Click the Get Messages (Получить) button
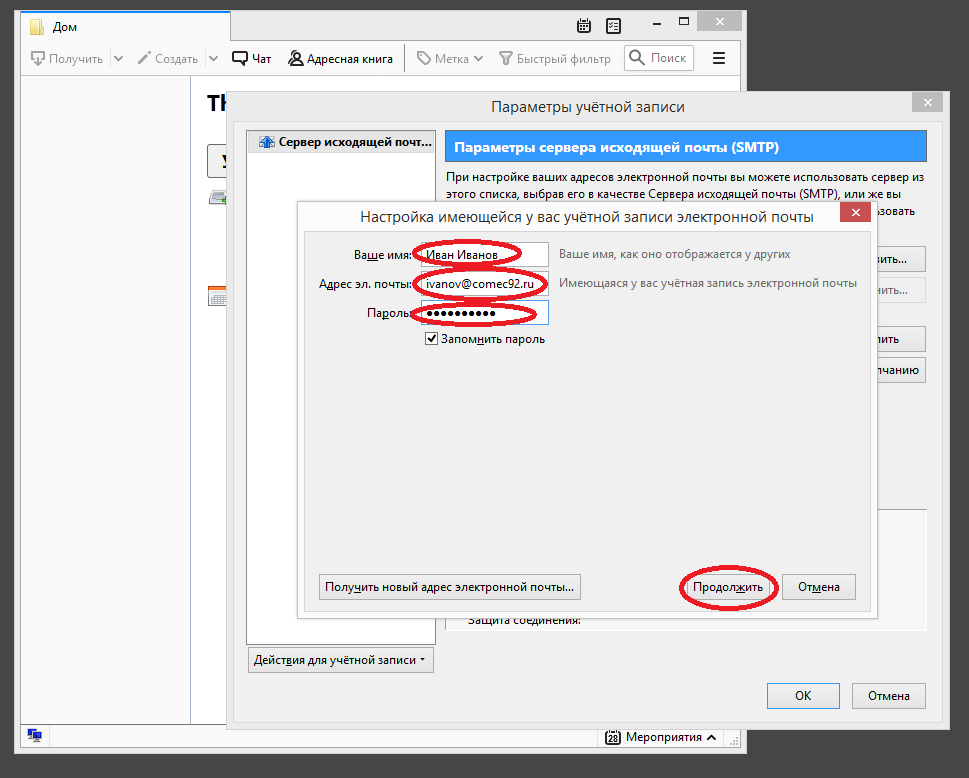Image resolution: width=969 pixels, height=778 pixels. point(66,59)
